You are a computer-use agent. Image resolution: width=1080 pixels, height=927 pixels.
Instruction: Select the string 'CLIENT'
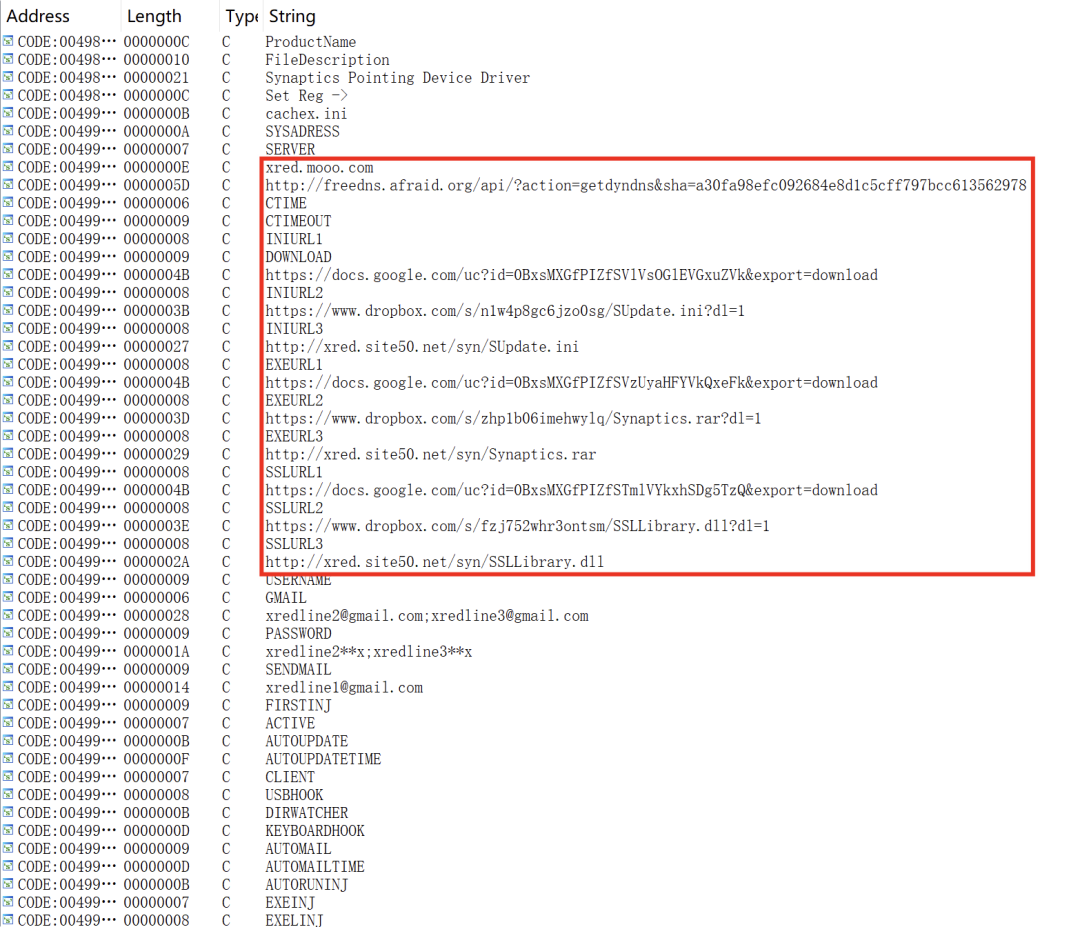click(290, 777)
